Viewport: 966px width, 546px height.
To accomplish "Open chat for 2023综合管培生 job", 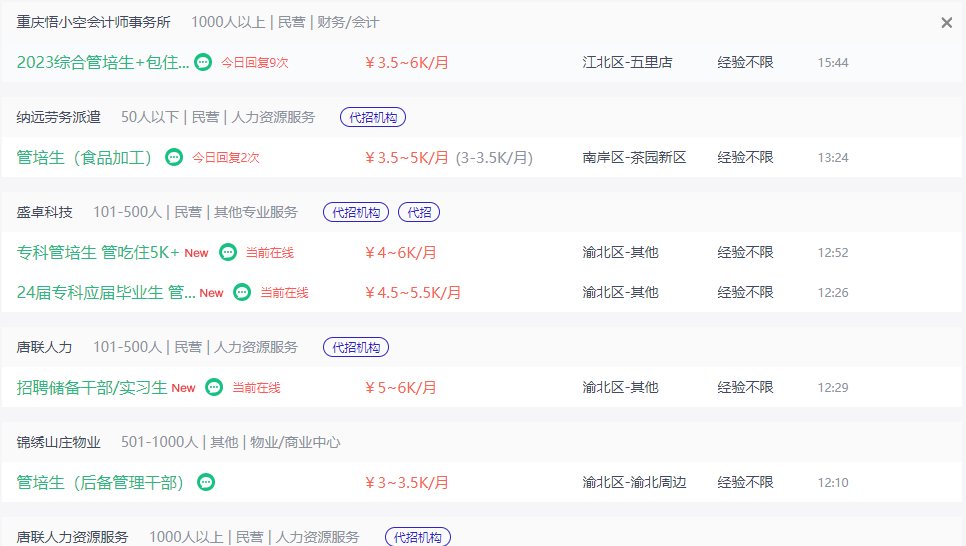I will [203, 62].
